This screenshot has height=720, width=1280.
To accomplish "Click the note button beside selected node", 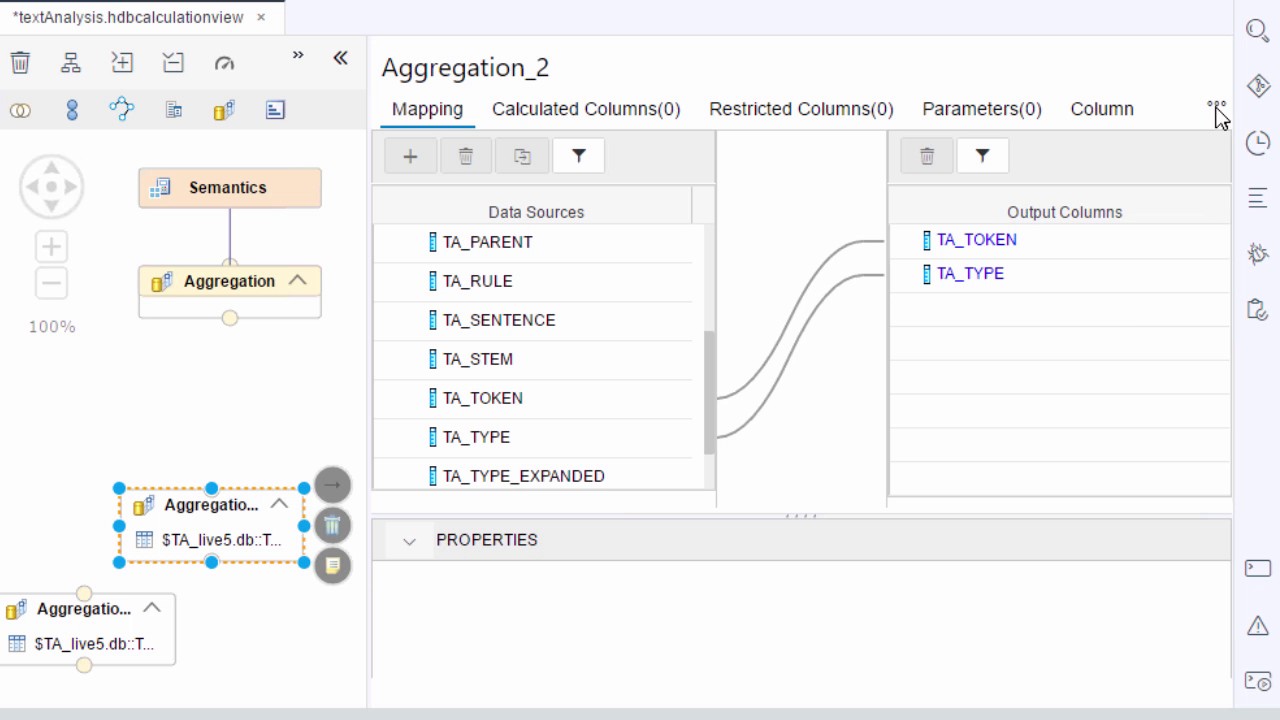I will click(x=333, y=565).
